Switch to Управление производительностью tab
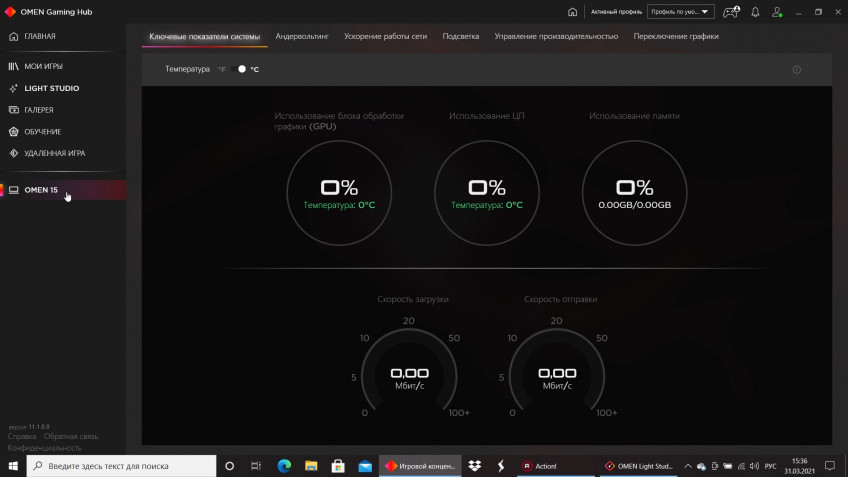Viewport: 848px width, 477px height. click(556, 36)
